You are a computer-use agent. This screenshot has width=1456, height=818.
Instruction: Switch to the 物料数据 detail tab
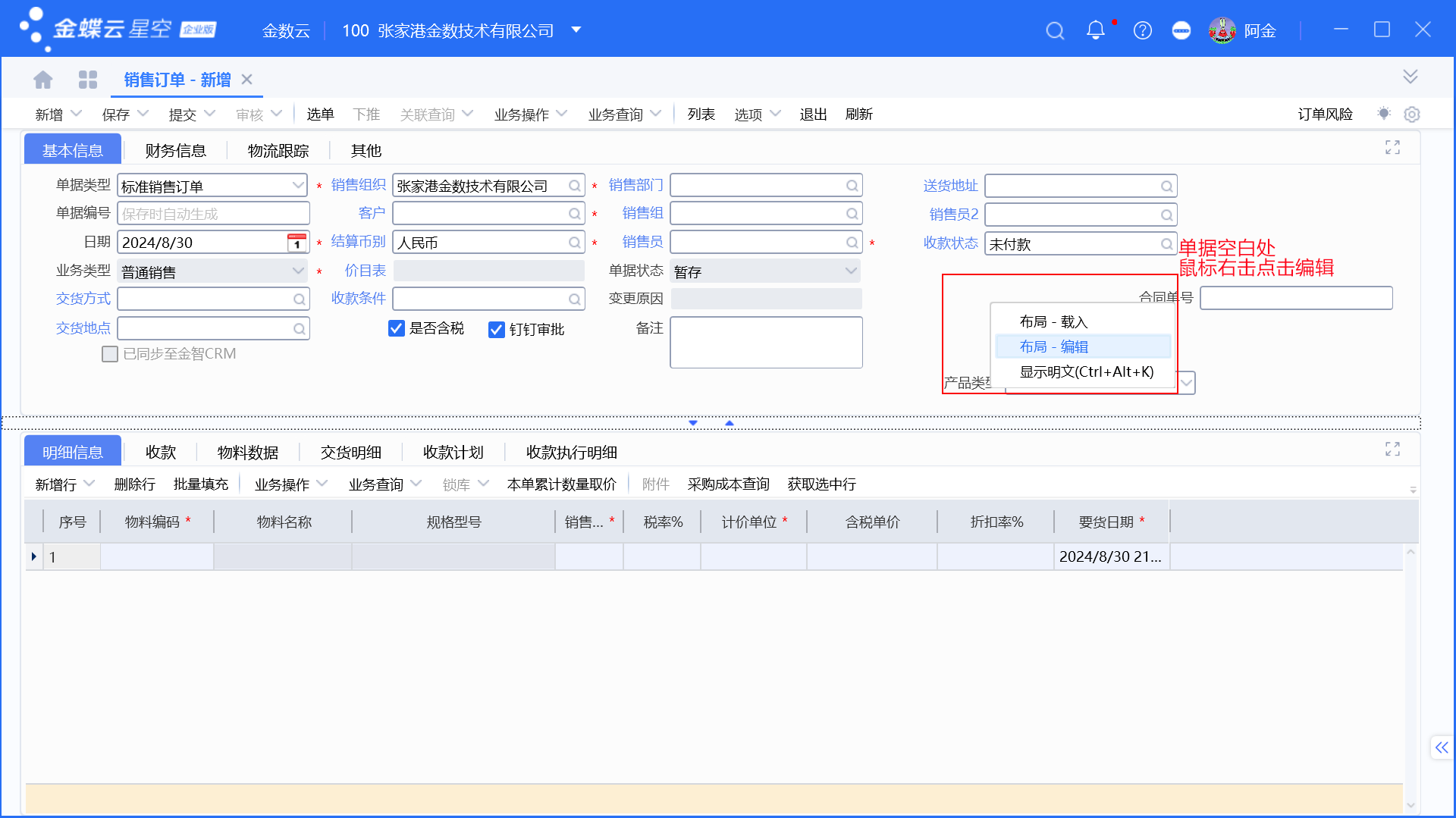pos(248,453)
